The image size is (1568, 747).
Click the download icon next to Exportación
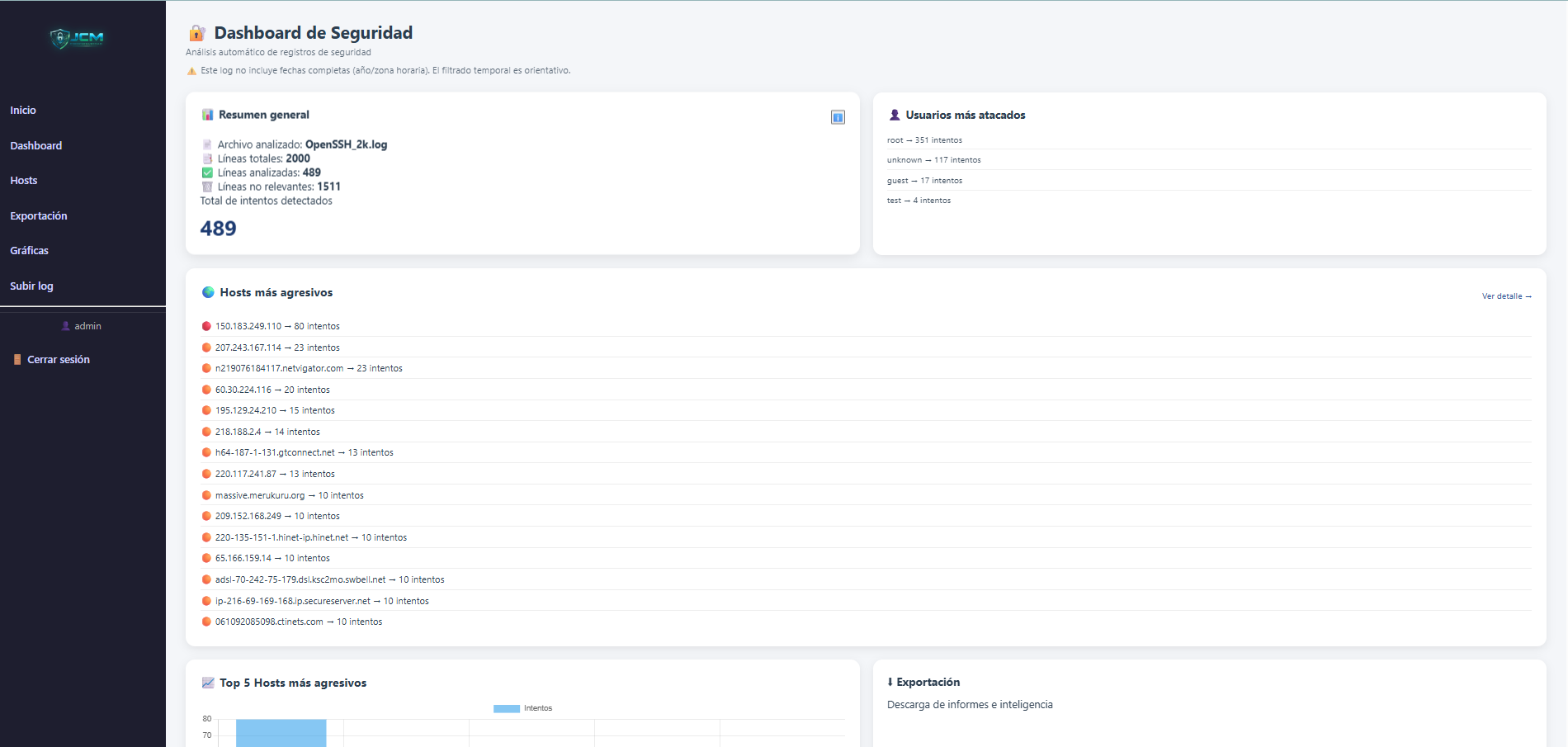point(889,682)
